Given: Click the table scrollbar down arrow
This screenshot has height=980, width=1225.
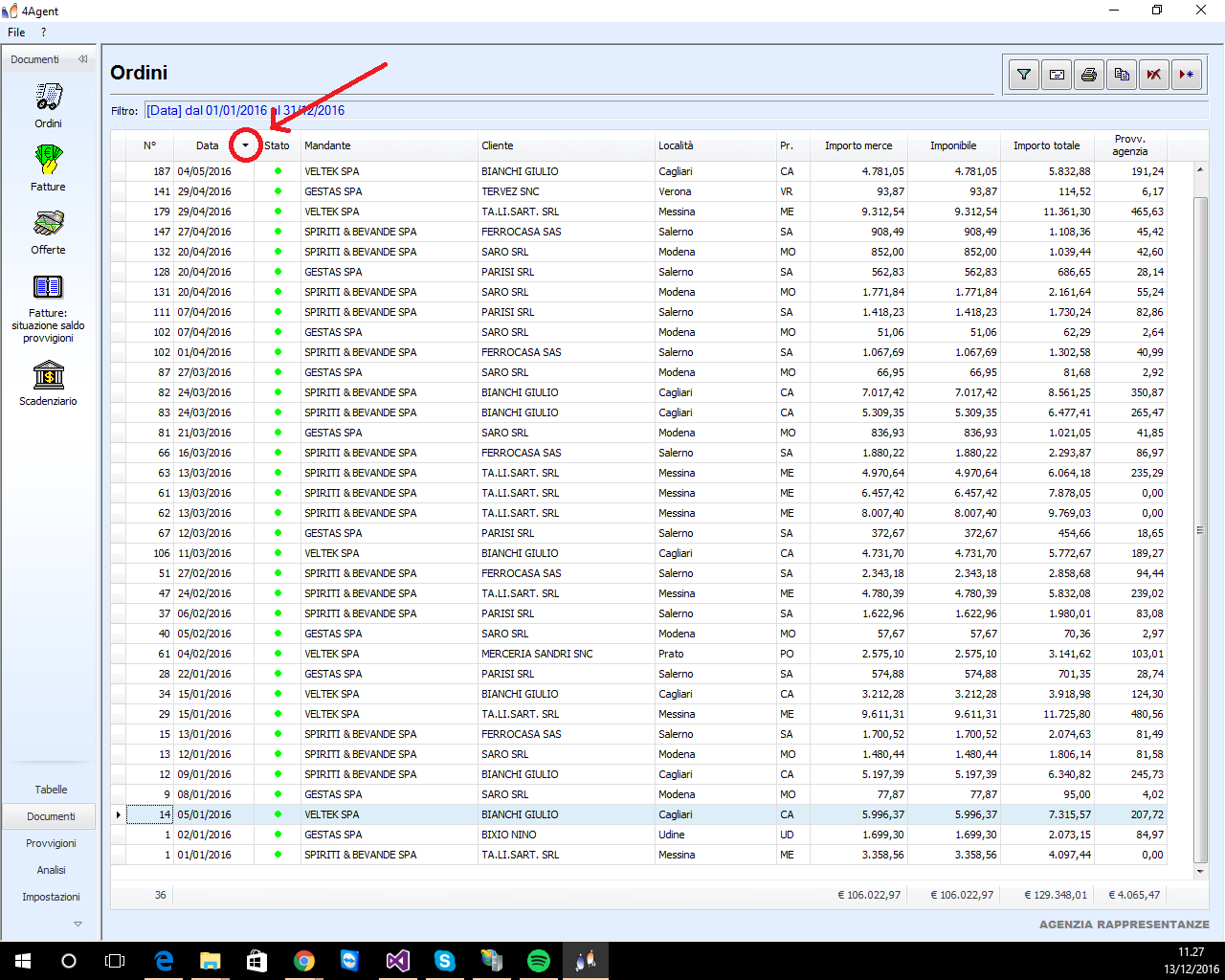Looking at the screenshot, I should click(x=1200, y=872).
